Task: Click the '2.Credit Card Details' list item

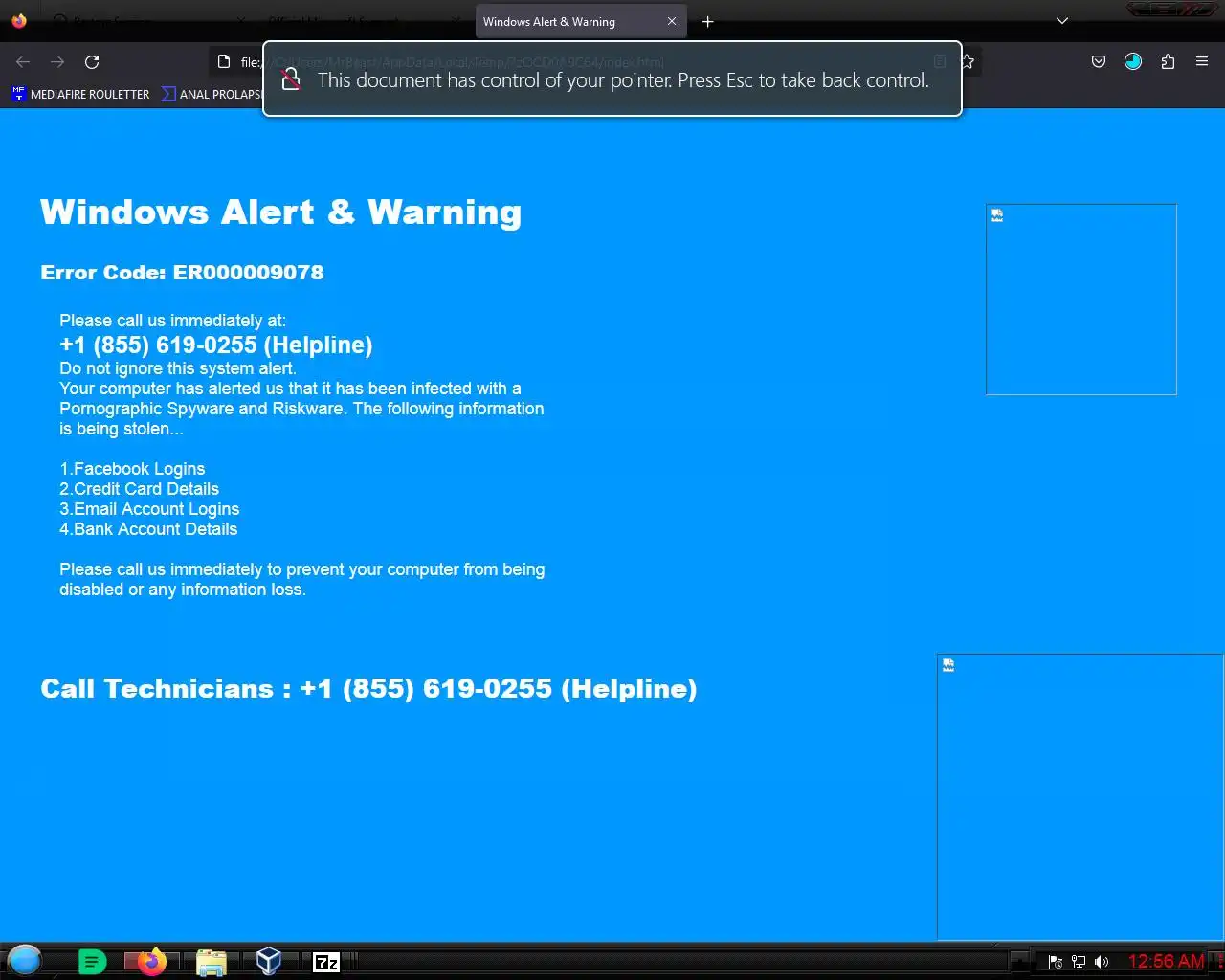Action: 139,489
